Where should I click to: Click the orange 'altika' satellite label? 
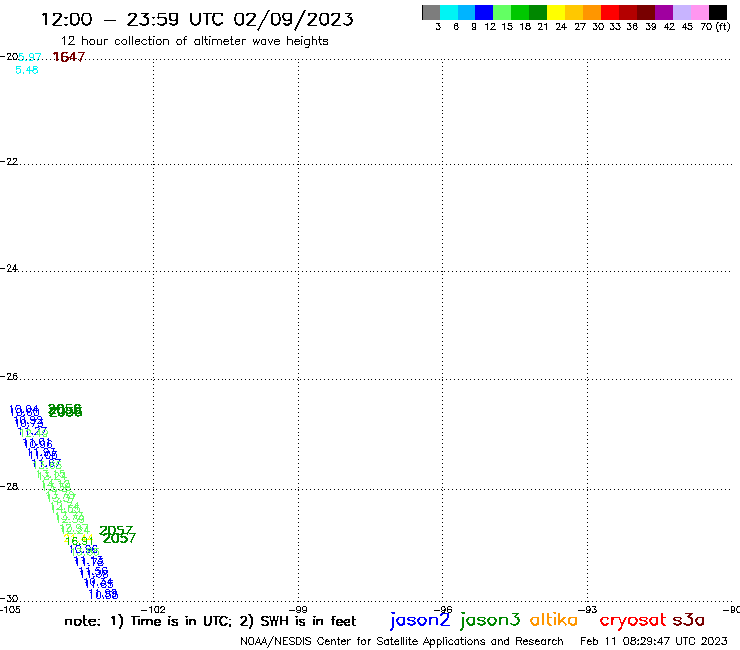click(554, 620)
